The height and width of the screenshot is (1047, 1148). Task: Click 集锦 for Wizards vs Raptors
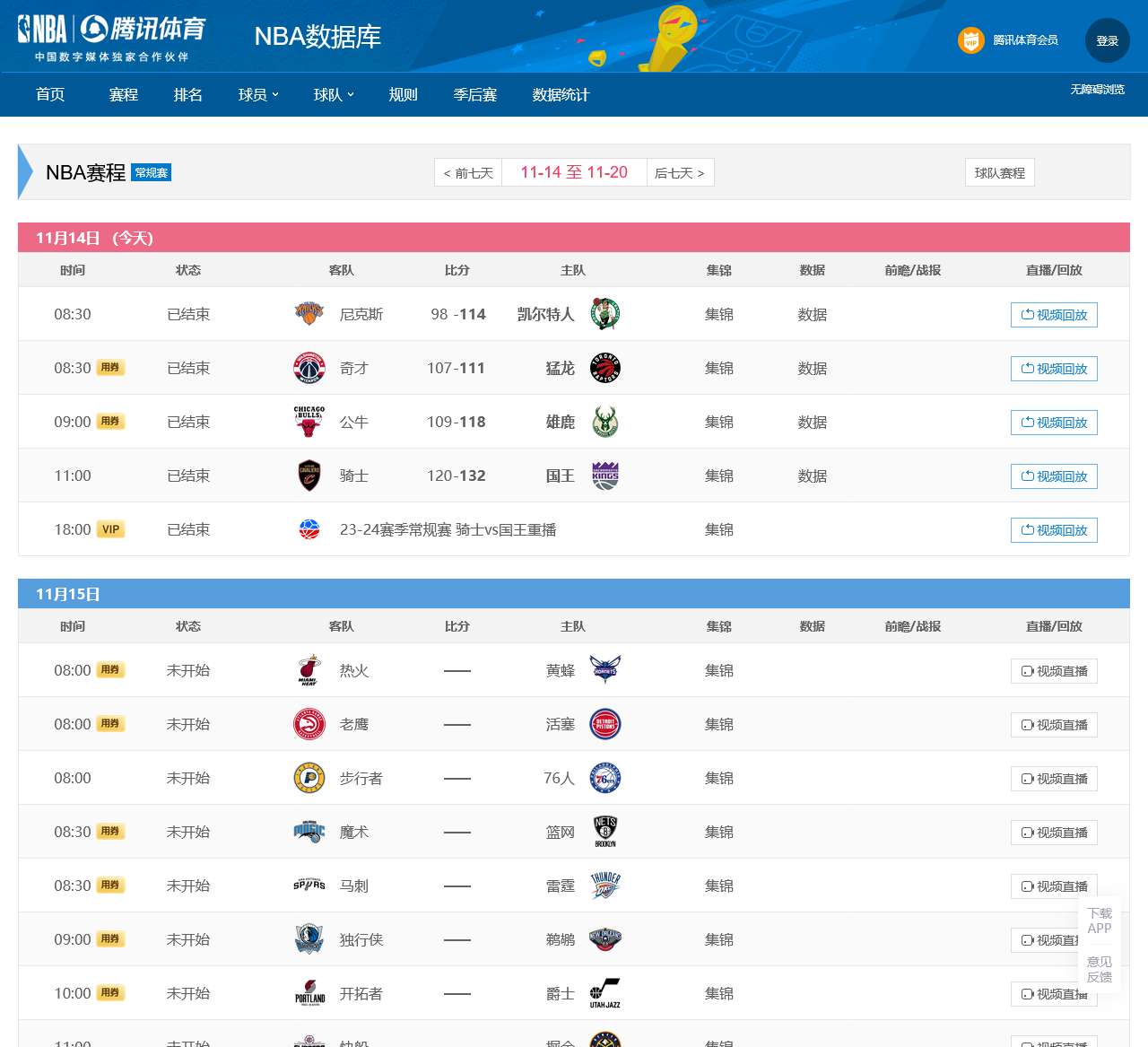coord(719,368)
